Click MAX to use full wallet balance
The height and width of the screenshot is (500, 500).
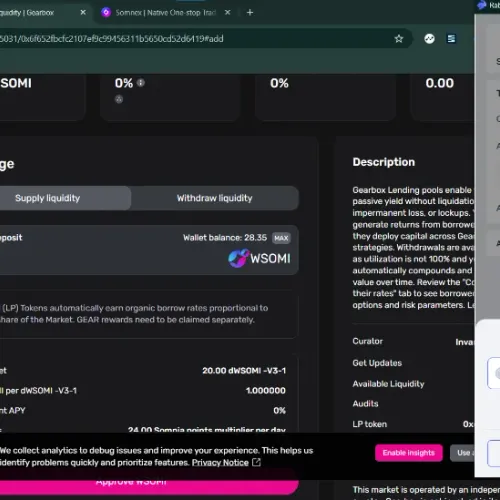point(281,238)
